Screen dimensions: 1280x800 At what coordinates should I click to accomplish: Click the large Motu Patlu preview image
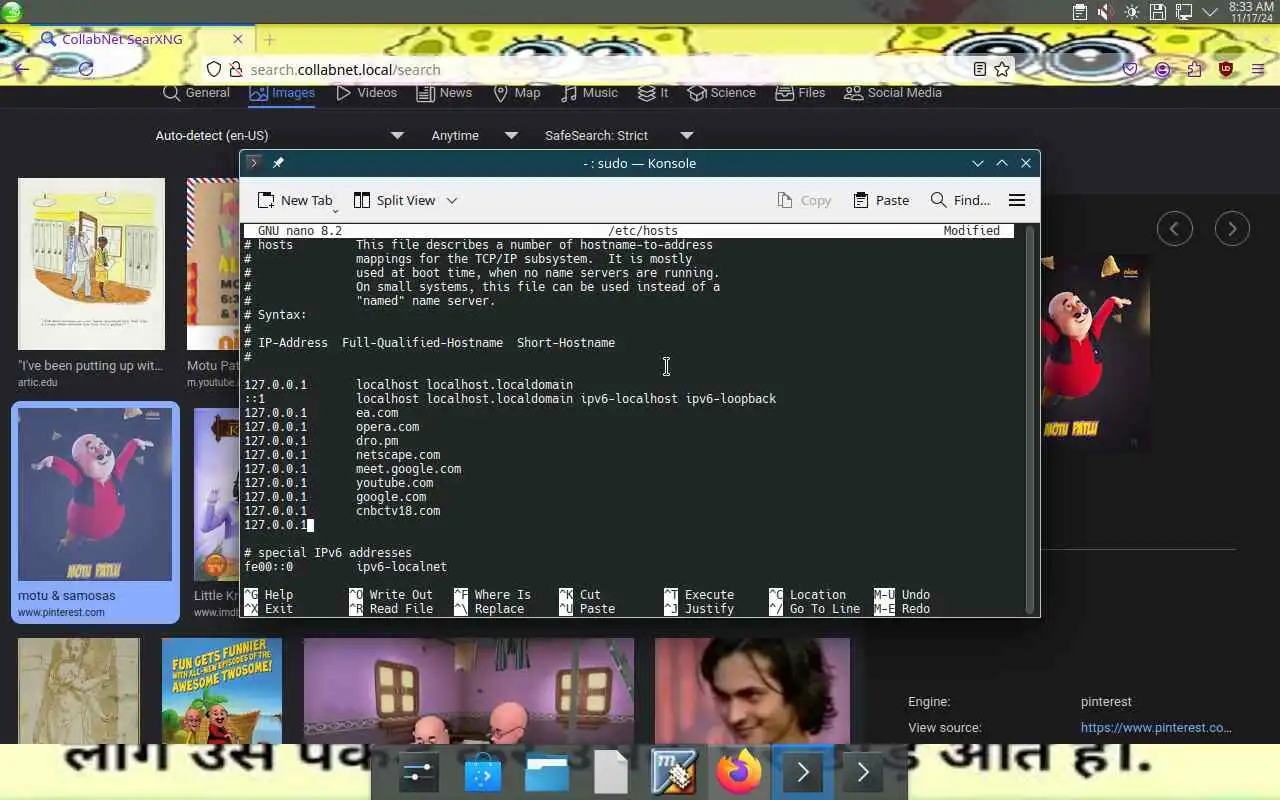tap(1095, 352)
